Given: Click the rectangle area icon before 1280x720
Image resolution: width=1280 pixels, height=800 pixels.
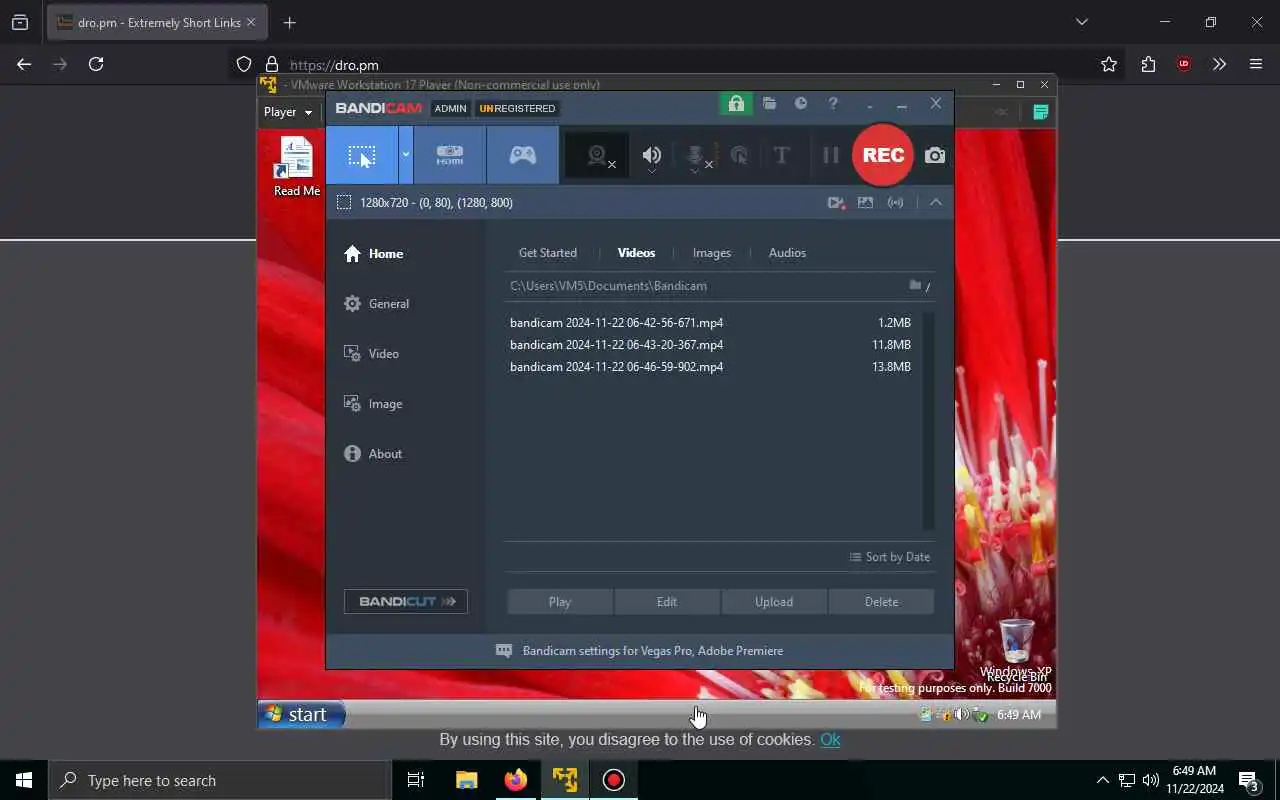Looking at the screenshot, I should pos(344,202).
